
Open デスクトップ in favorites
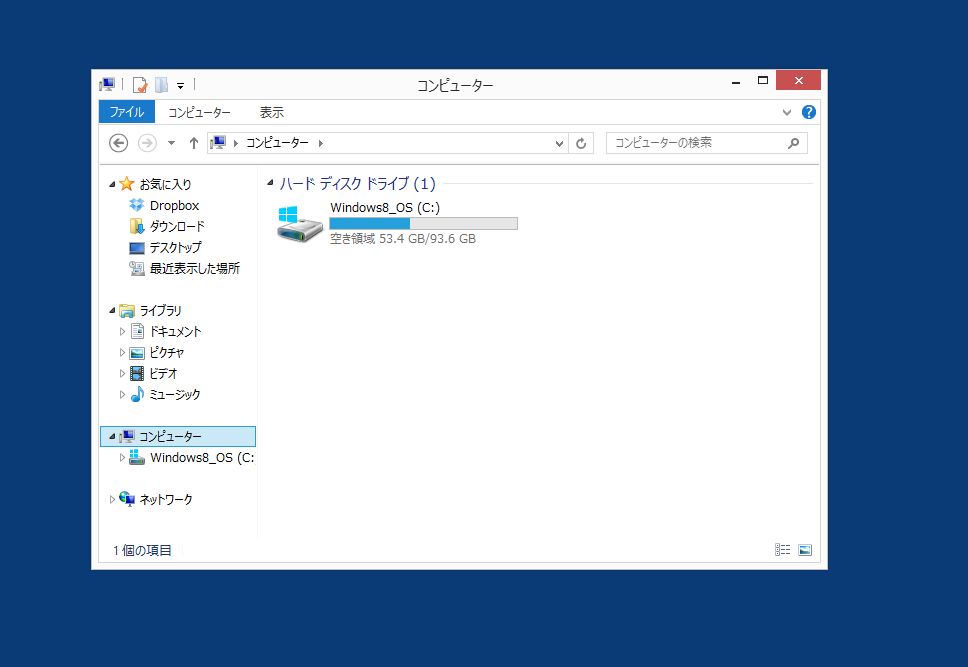pyautogui.click(x=175, y=247)
